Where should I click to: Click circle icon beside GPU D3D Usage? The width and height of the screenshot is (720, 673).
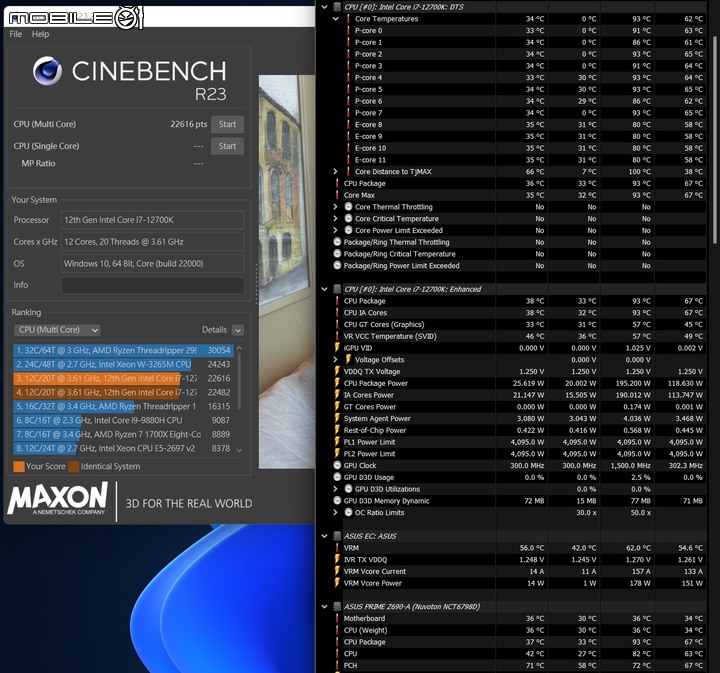coord(337,477)
